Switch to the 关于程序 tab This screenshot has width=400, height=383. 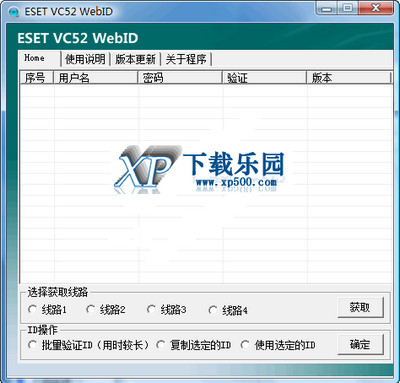(x=186, y=59)
